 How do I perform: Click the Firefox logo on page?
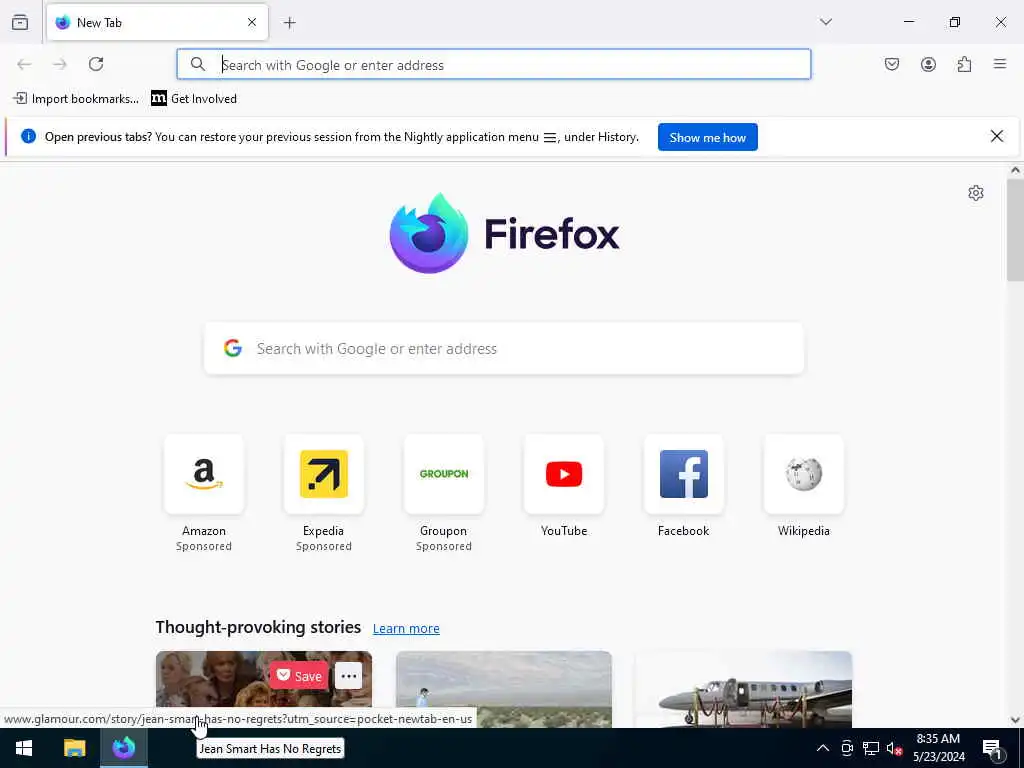(x=504, y=233)
